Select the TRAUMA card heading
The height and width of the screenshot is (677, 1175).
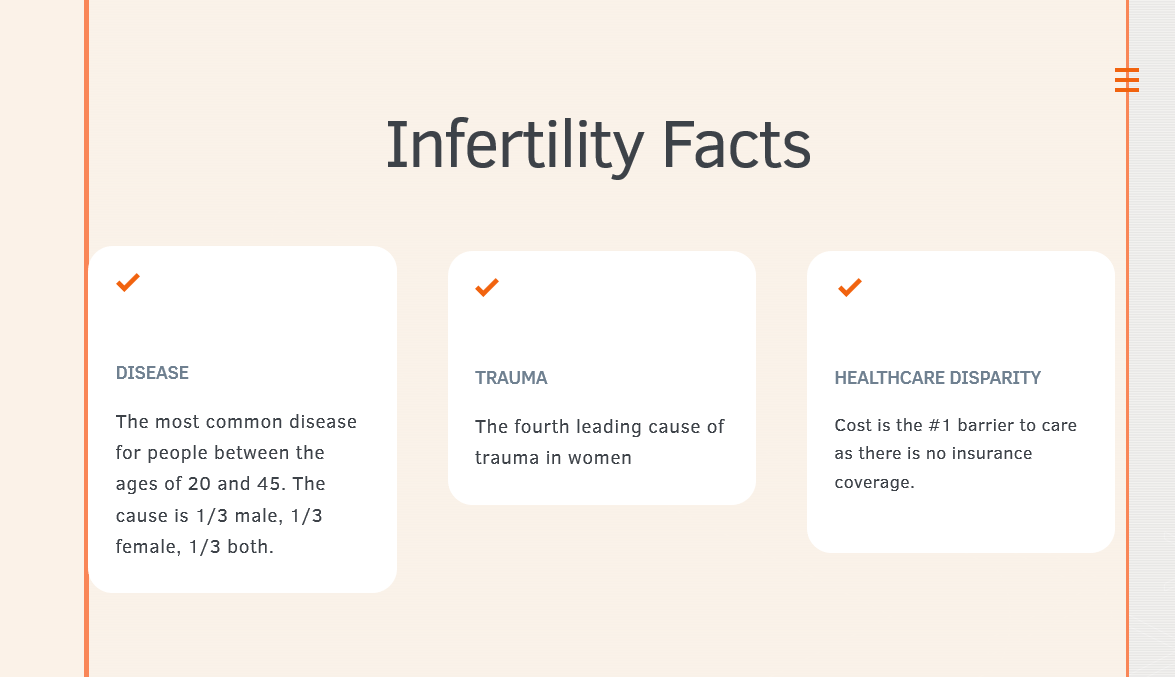point(511,378)
